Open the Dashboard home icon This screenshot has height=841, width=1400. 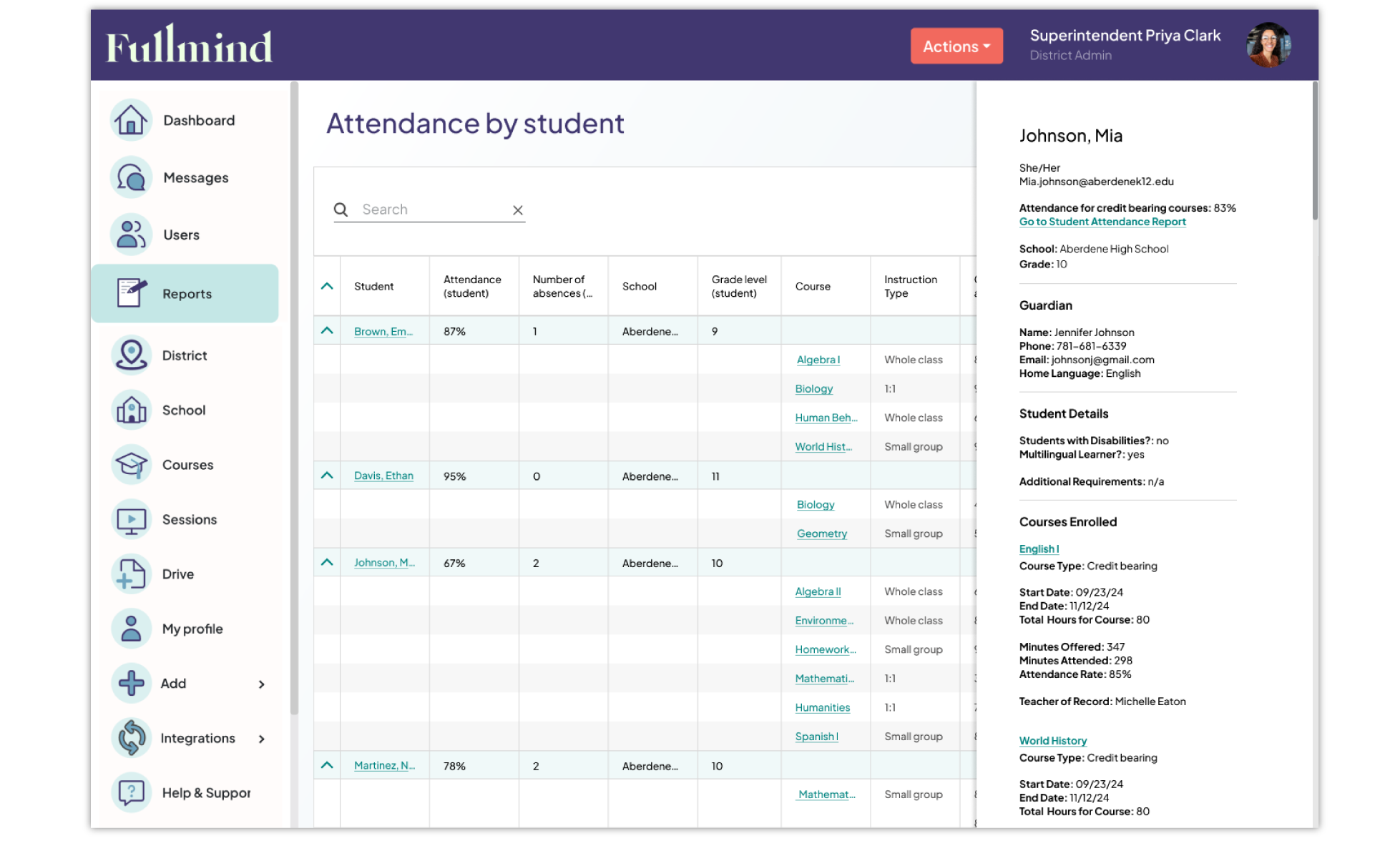131,120
